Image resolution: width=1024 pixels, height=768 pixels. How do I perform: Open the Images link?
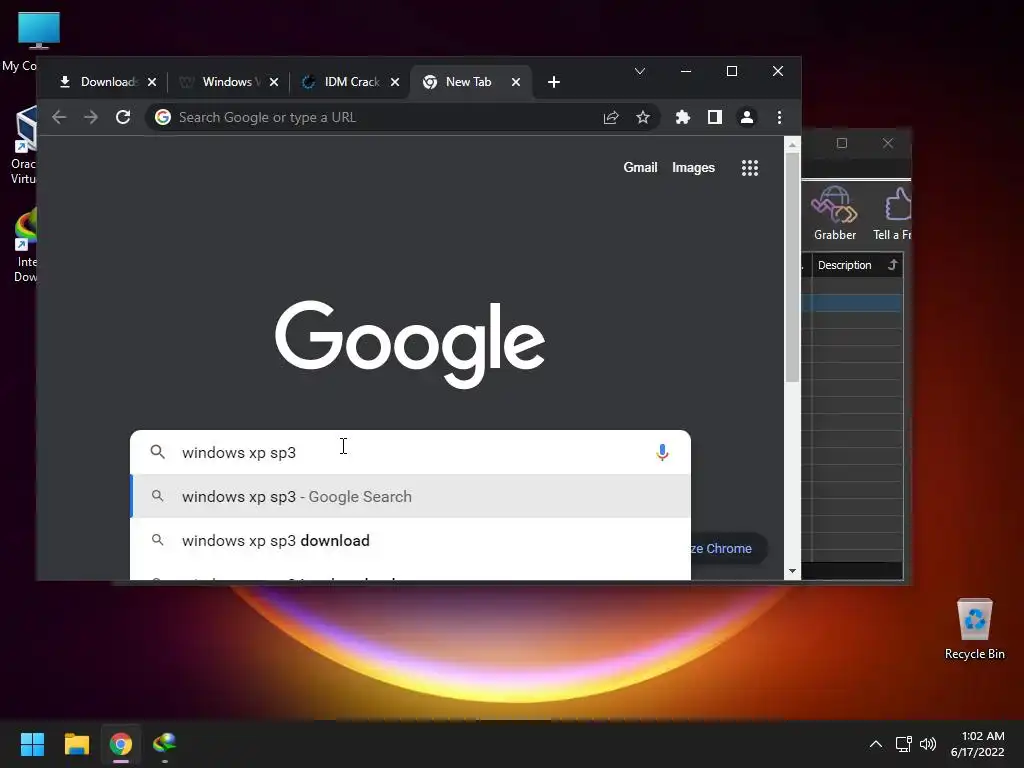(x=693, y=168)
